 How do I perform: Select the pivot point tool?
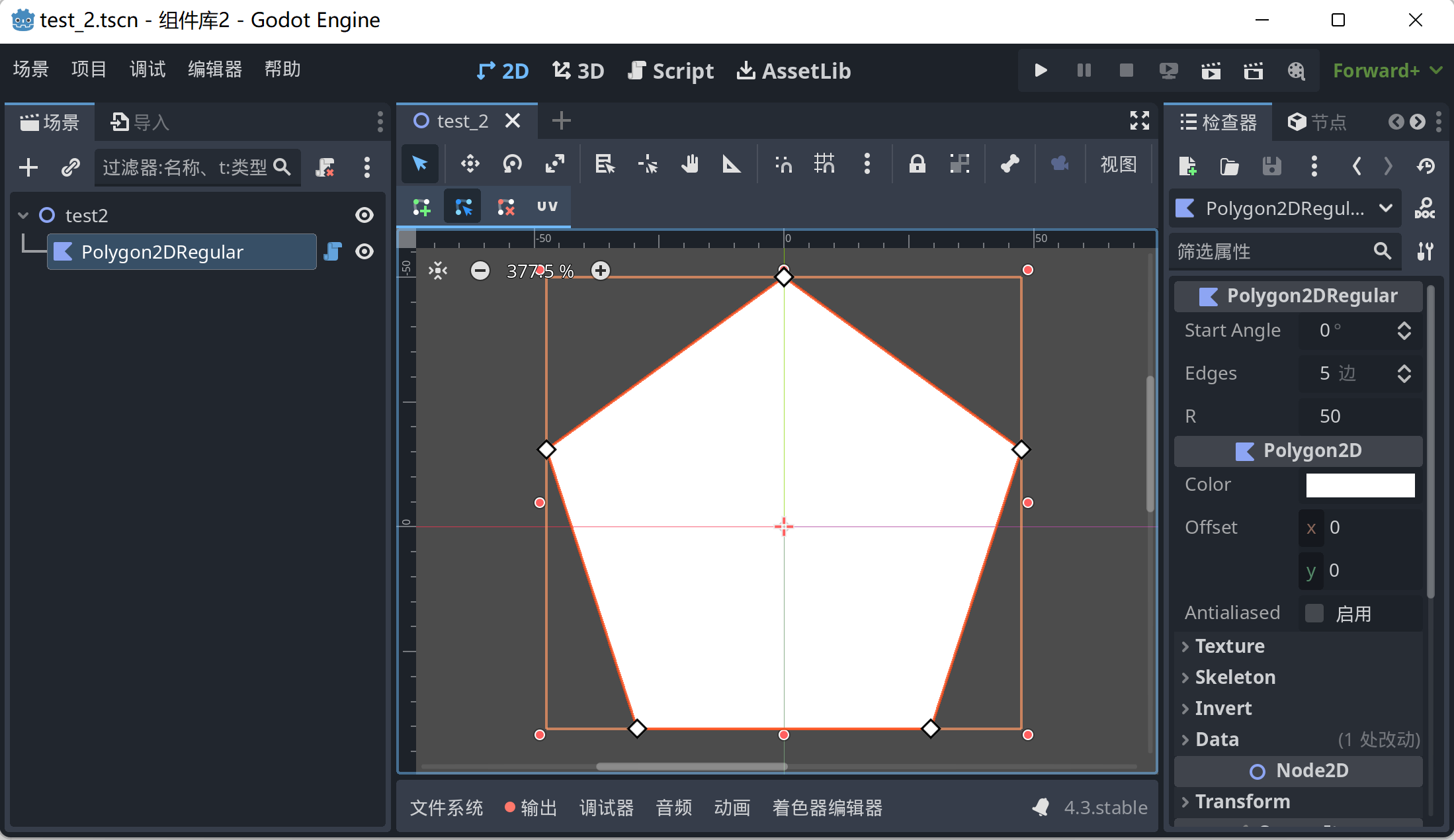click(648, 163)
